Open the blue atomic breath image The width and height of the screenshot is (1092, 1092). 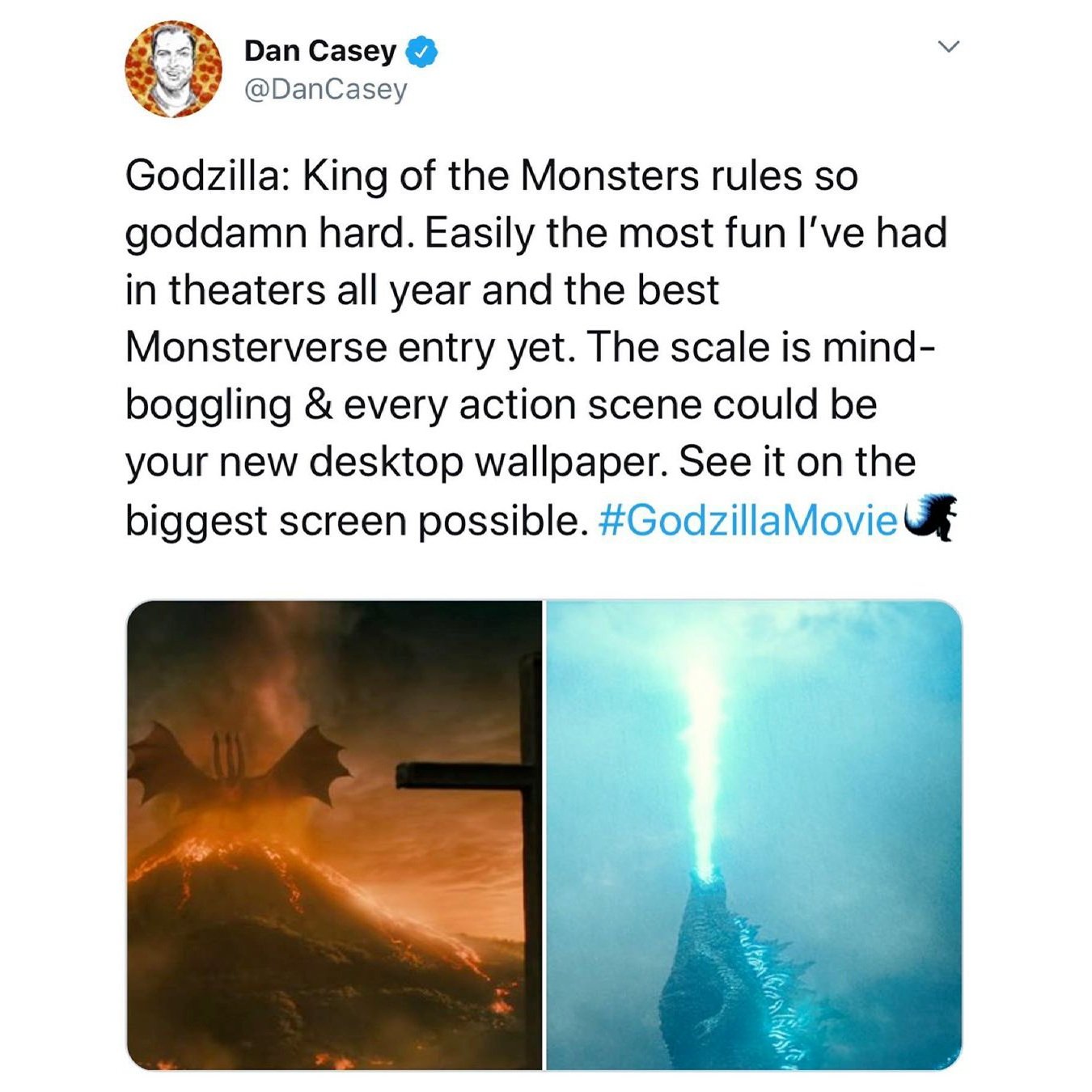(x=755, y=835)
